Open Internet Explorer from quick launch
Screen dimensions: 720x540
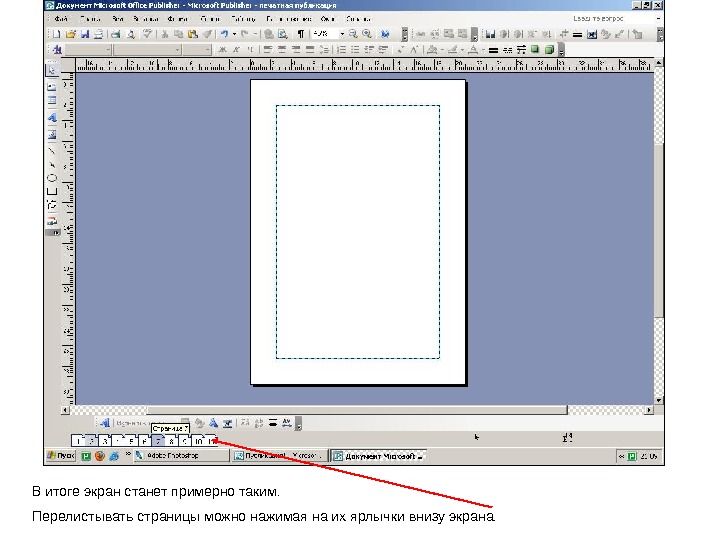point(114,456)
